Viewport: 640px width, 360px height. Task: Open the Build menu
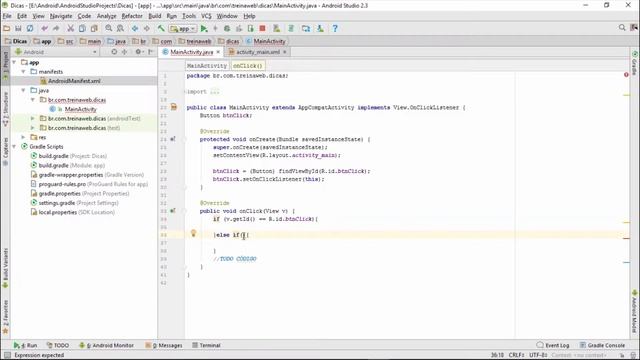point(155,16)
